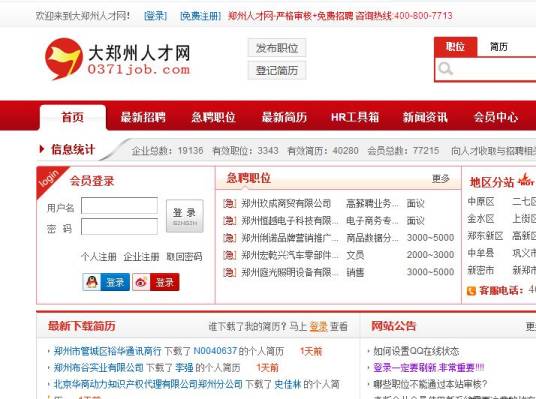Image resolution: width=536 pixels, height=399 pixels.
Task: Open 史佳林 resume link
Action: point(288,384)
